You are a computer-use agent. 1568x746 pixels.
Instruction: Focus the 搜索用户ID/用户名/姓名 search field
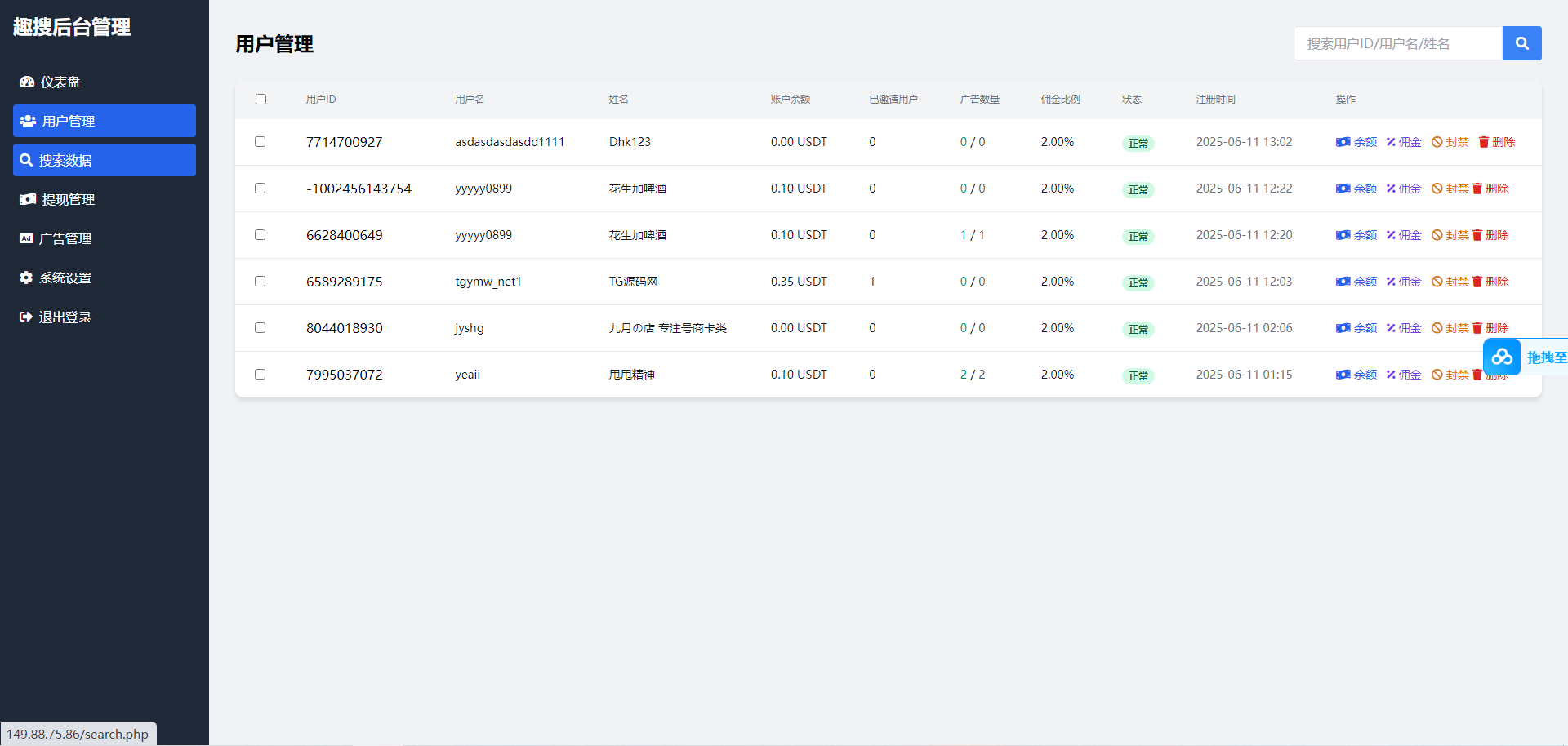click(1397, 43)
